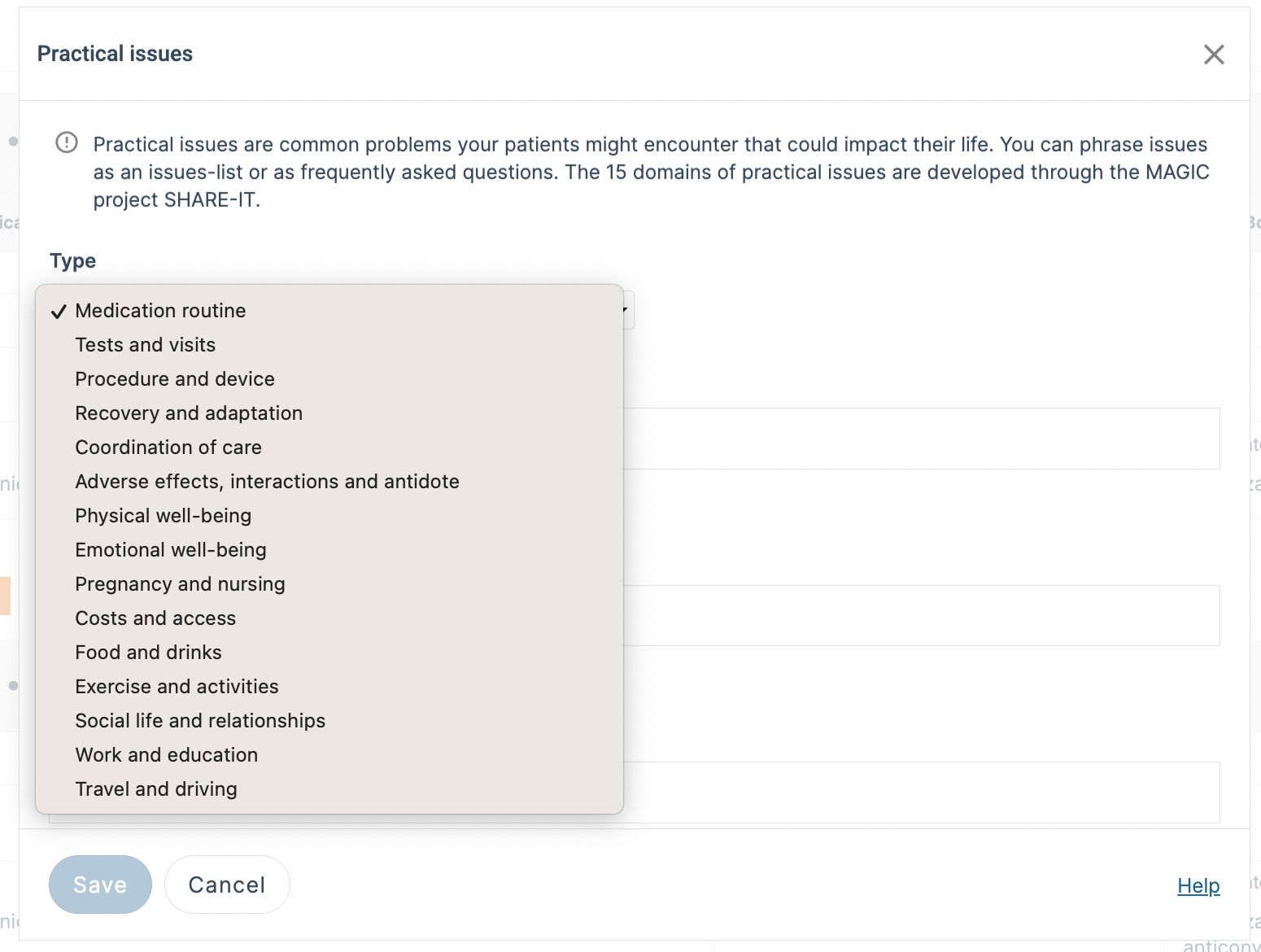Image resolution: width=1261 pixels, height=952 pixels.
Task: Choose Food and drinks
Action: pyautogui.click(x=329, y=653)
